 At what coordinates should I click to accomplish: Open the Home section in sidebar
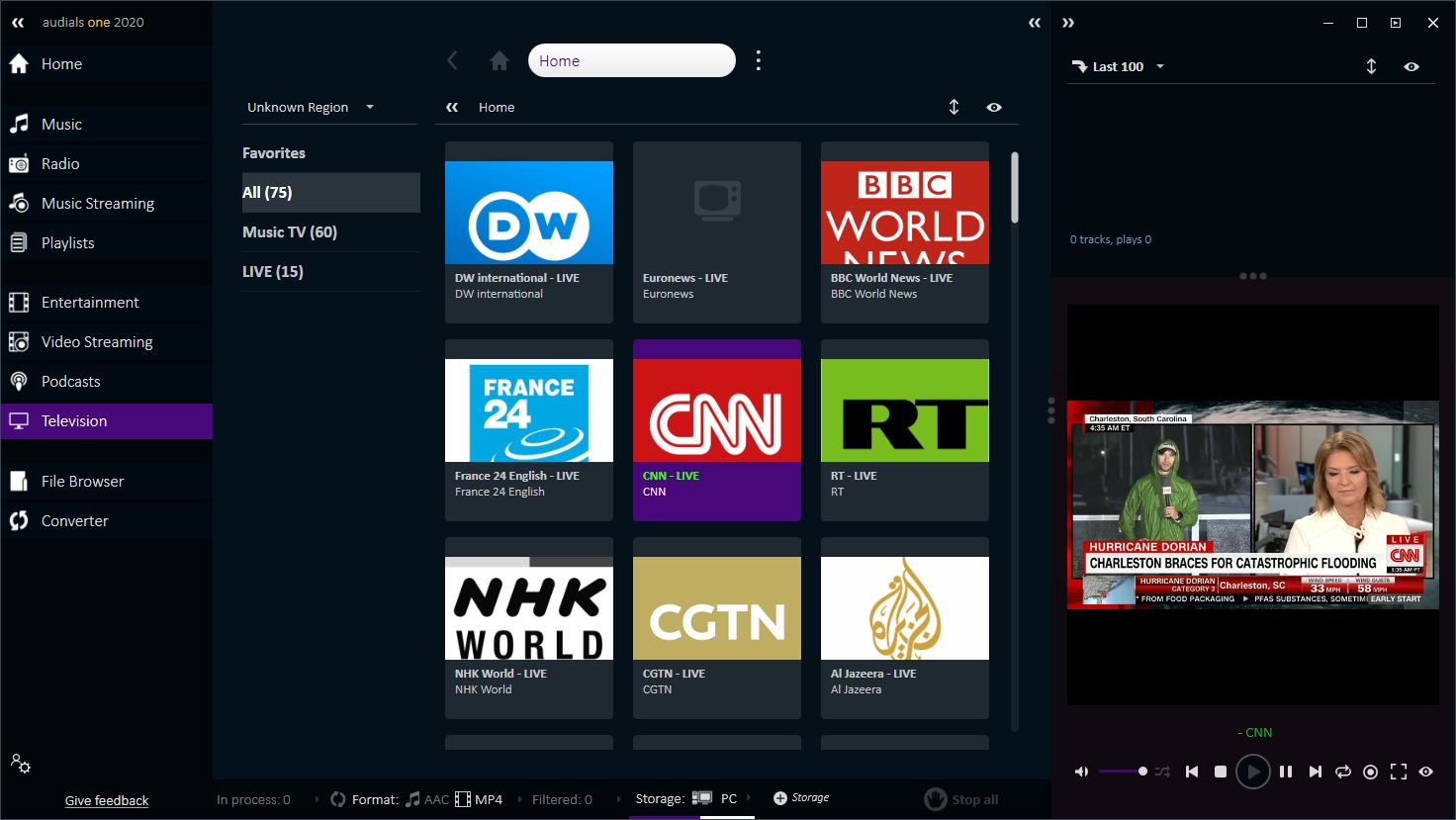[106, 64]
